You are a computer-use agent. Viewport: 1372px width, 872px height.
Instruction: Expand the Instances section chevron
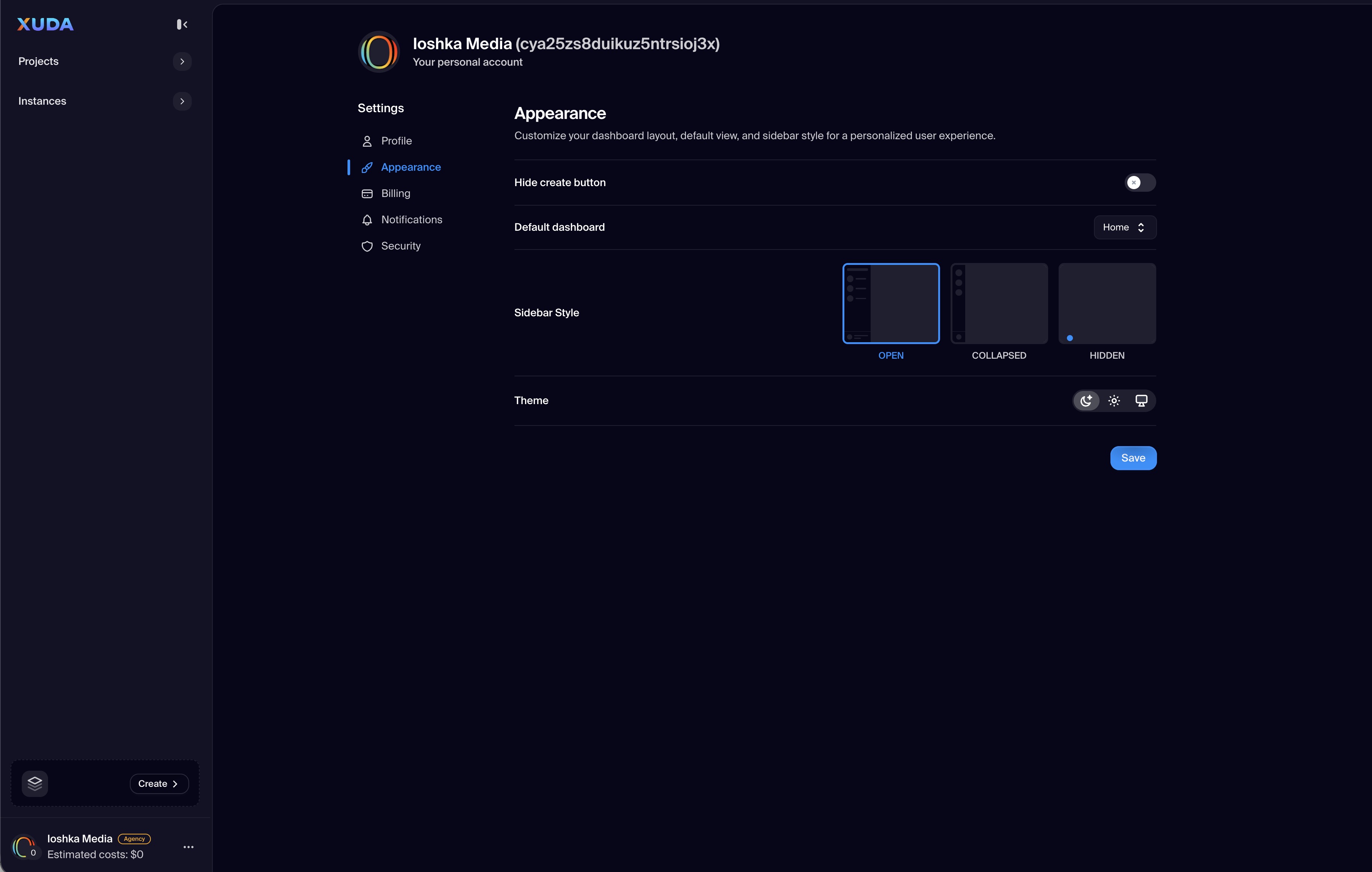tap(182, 101)
